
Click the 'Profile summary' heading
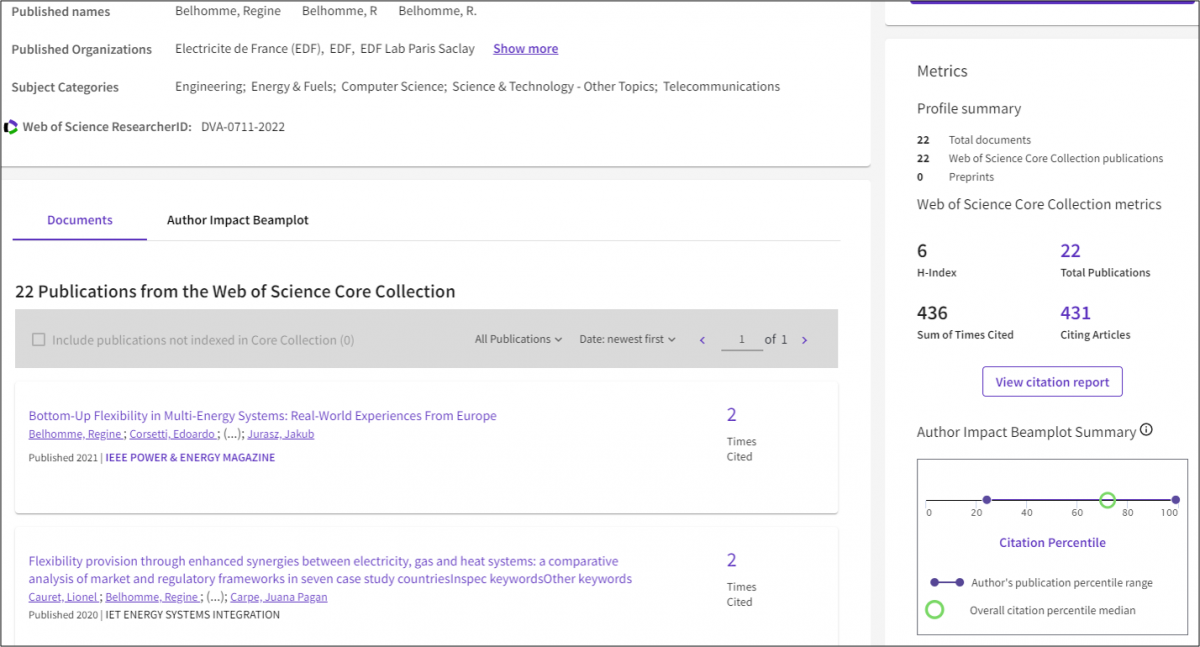pyautogui.click(x=969, y=109)
